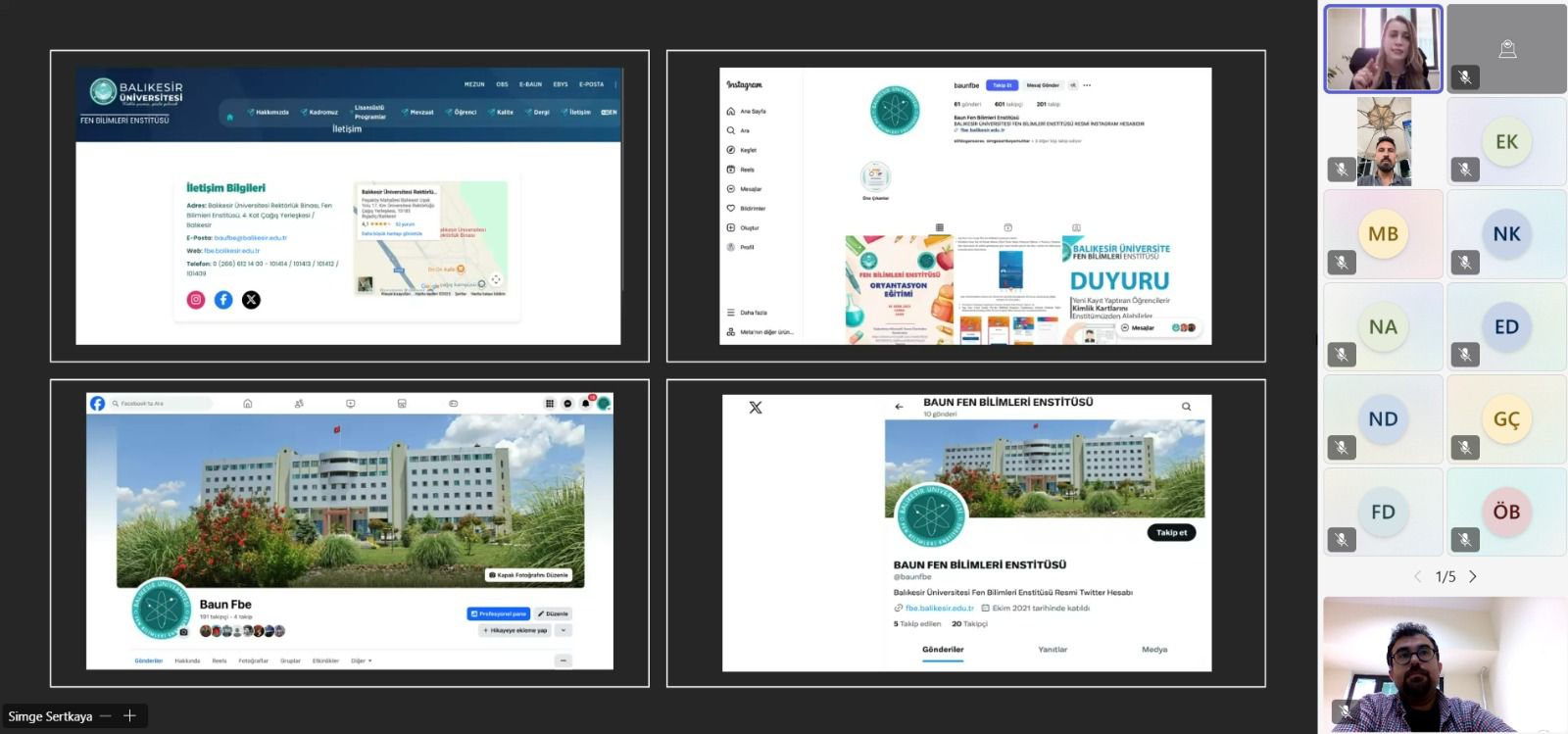Click the Takip et button on Twitter profile
1568x734 pixels.
click(1171, 533)
